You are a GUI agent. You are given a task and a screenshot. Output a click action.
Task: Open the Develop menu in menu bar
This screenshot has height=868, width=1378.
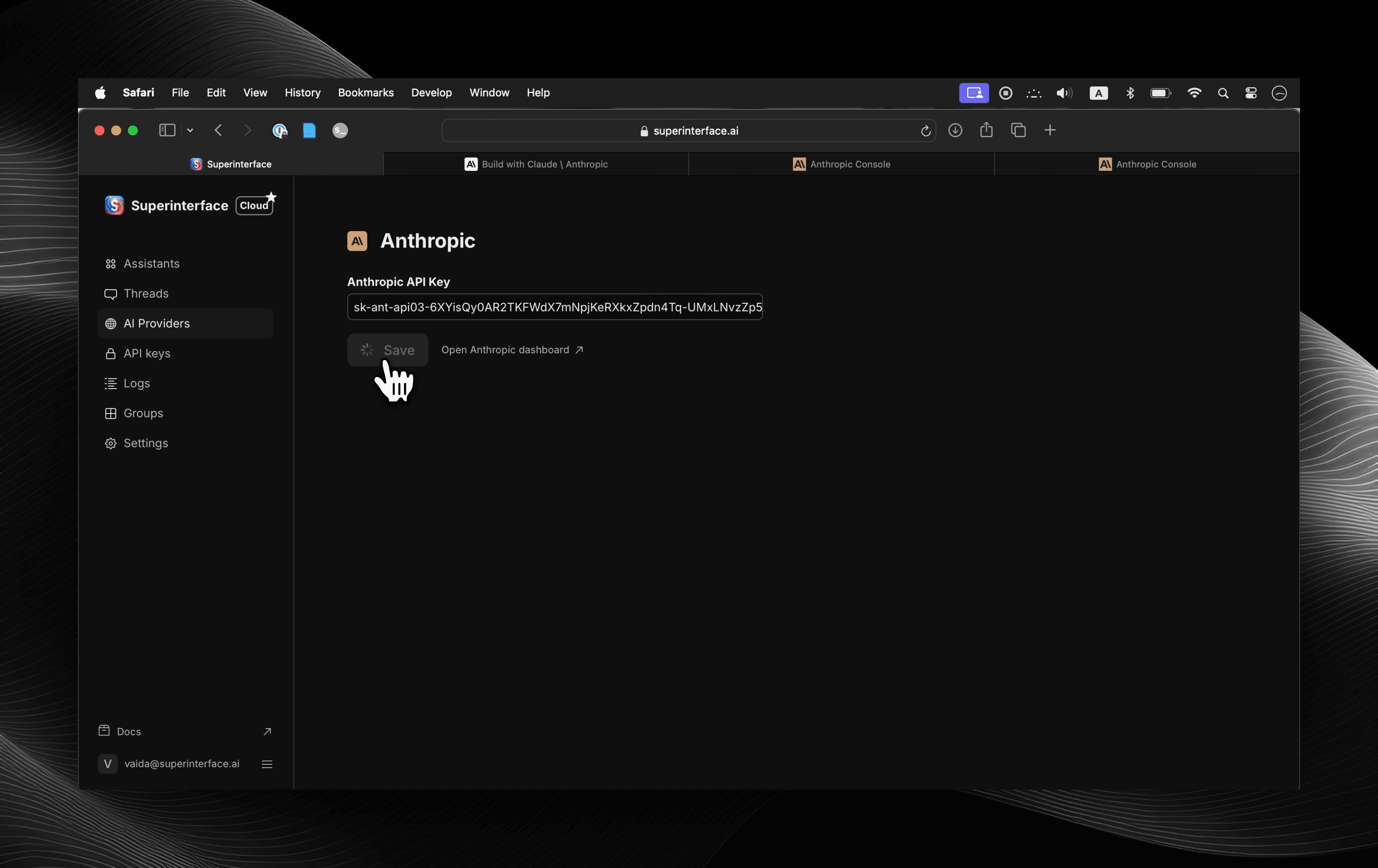tap(431, 92)
